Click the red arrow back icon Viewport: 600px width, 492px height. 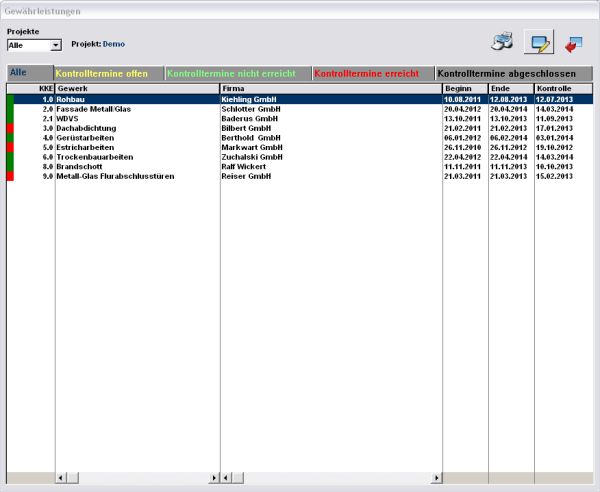[573, 42]
